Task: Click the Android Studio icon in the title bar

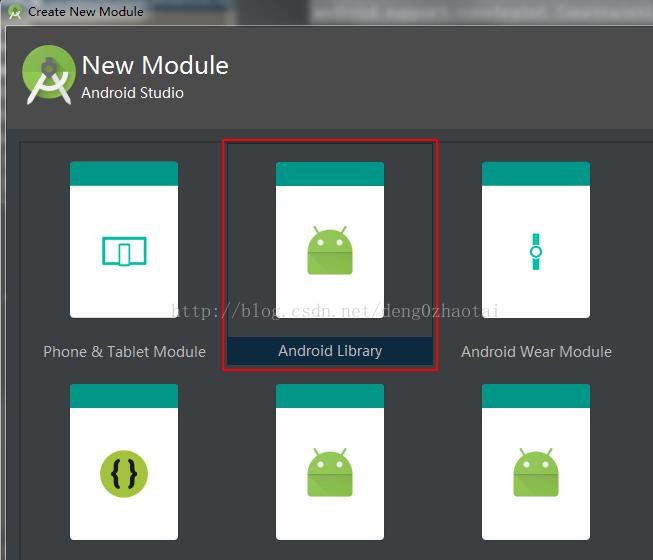Action: (x=15, y=12)
